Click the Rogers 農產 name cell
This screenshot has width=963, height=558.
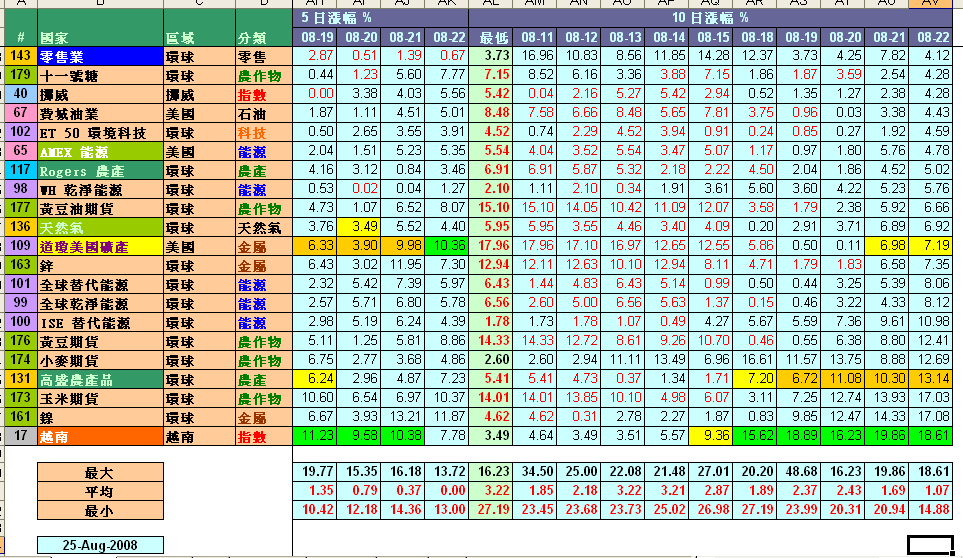point(100,170)
